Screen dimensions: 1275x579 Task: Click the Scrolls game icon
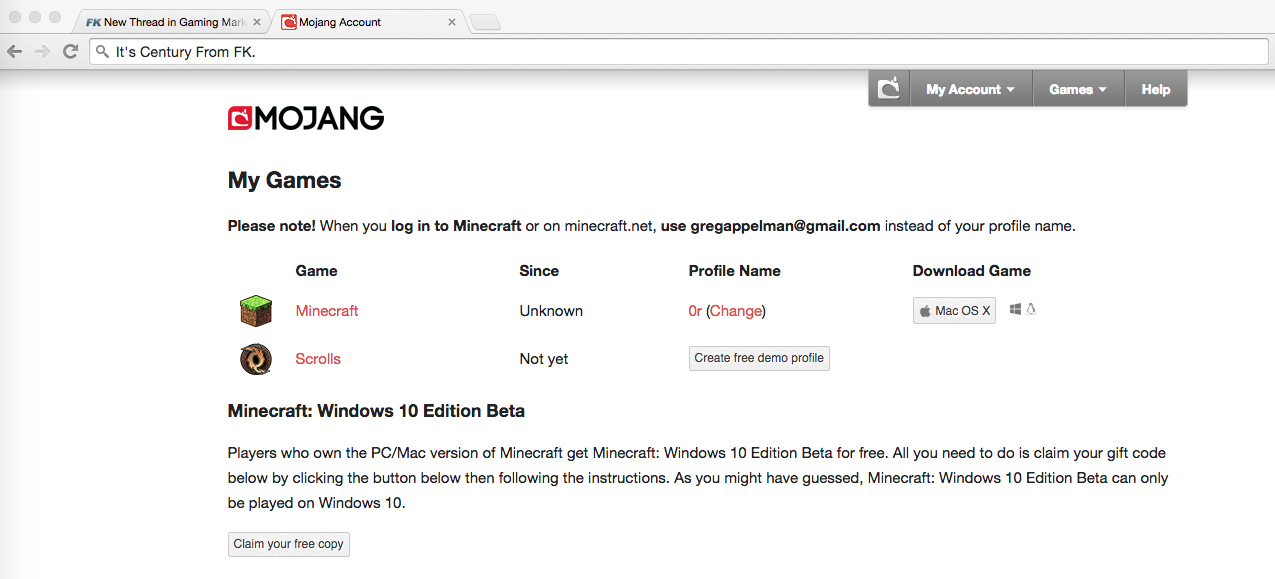[256, 359]
